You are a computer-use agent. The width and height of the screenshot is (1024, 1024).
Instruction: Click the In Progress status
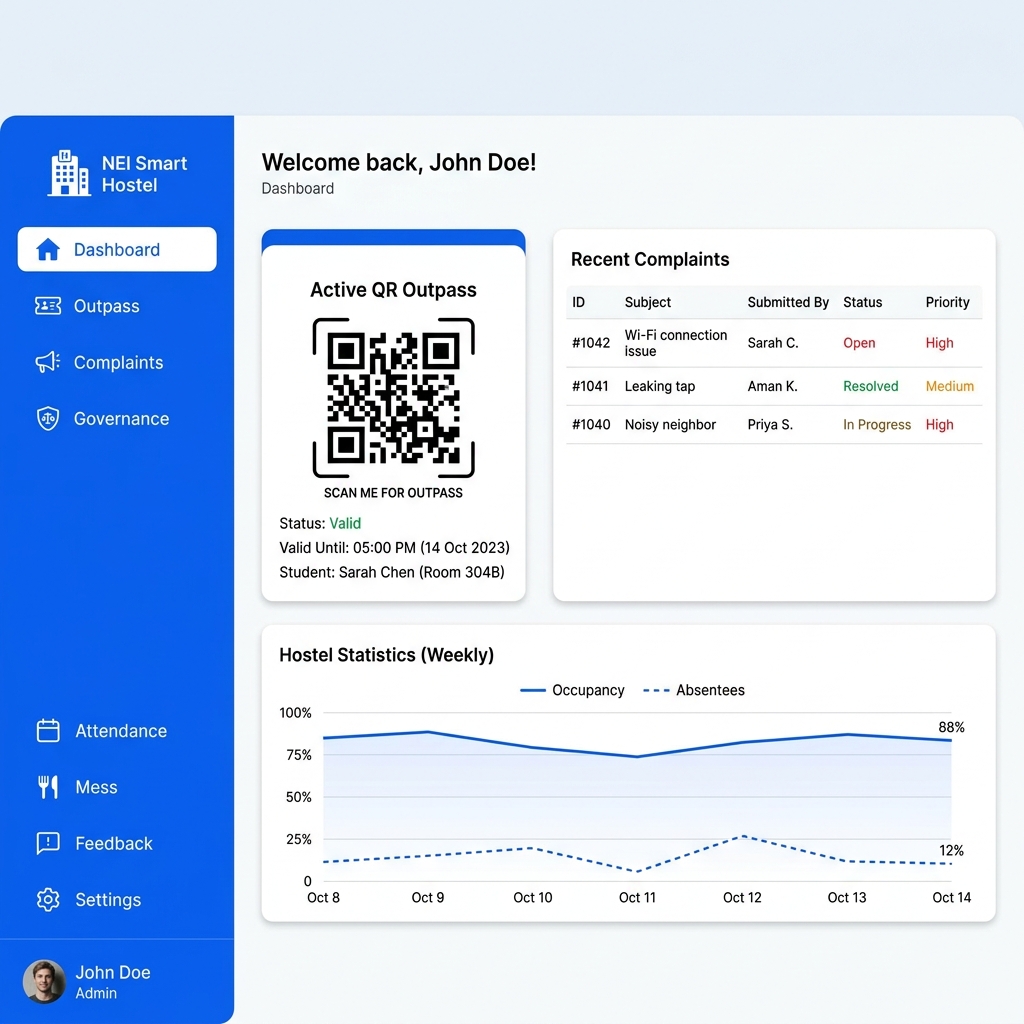(876, 424)
